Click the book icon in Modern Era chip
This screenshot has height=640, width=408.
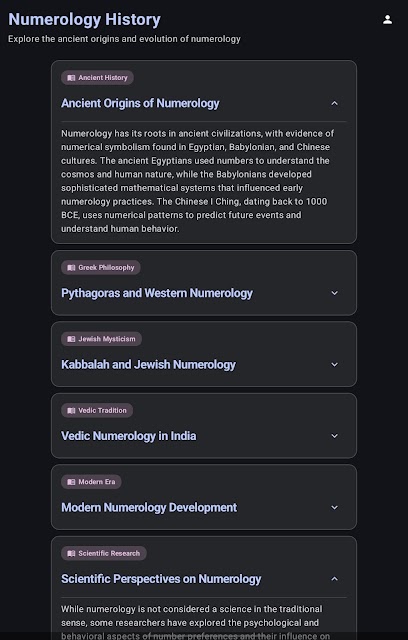pyautogui.click(x=71, y=482)
